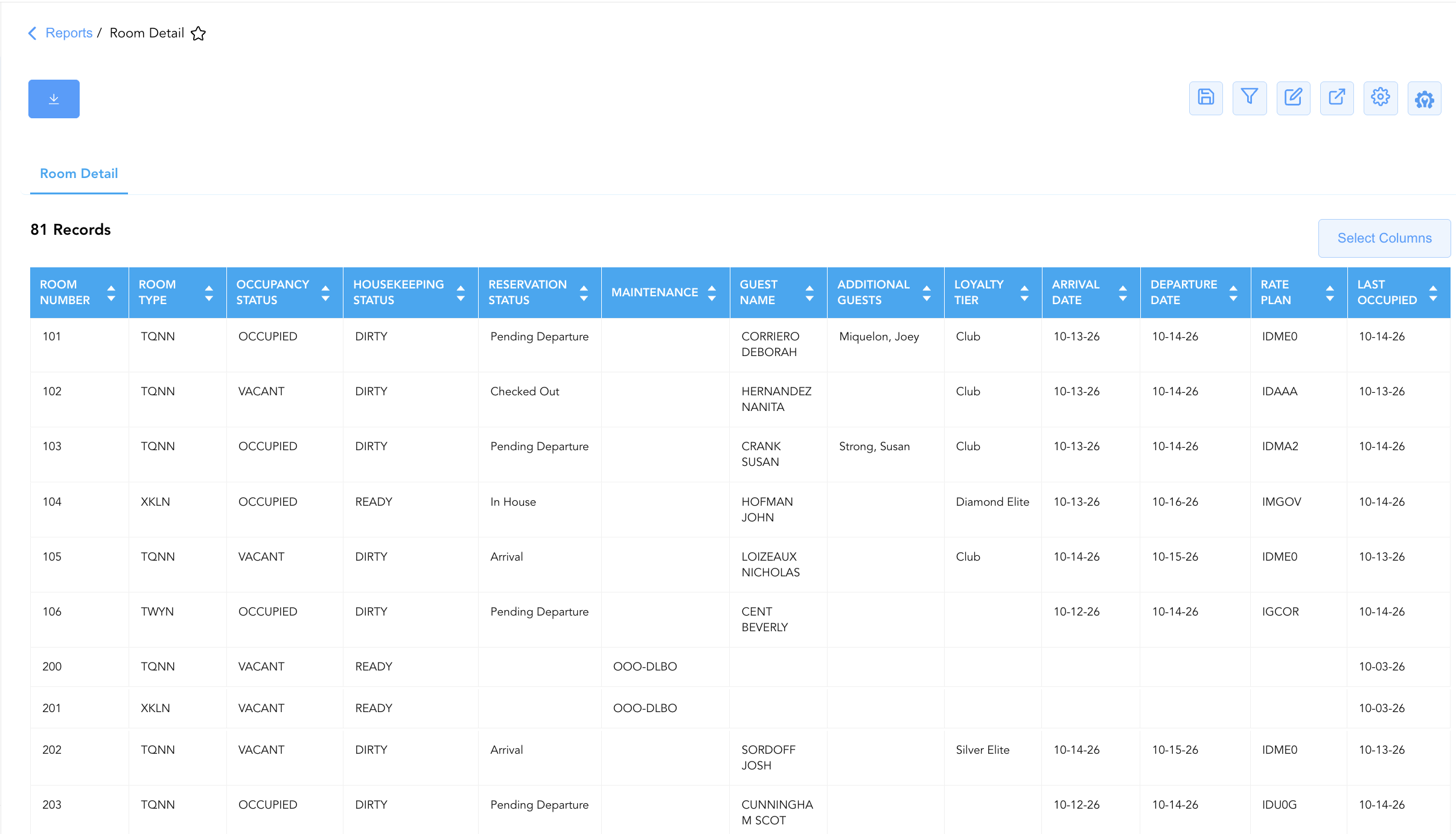Open the filter funnel icon
The height and width of the screenshot is (834, 1456).
click(x=1250, y=98)
